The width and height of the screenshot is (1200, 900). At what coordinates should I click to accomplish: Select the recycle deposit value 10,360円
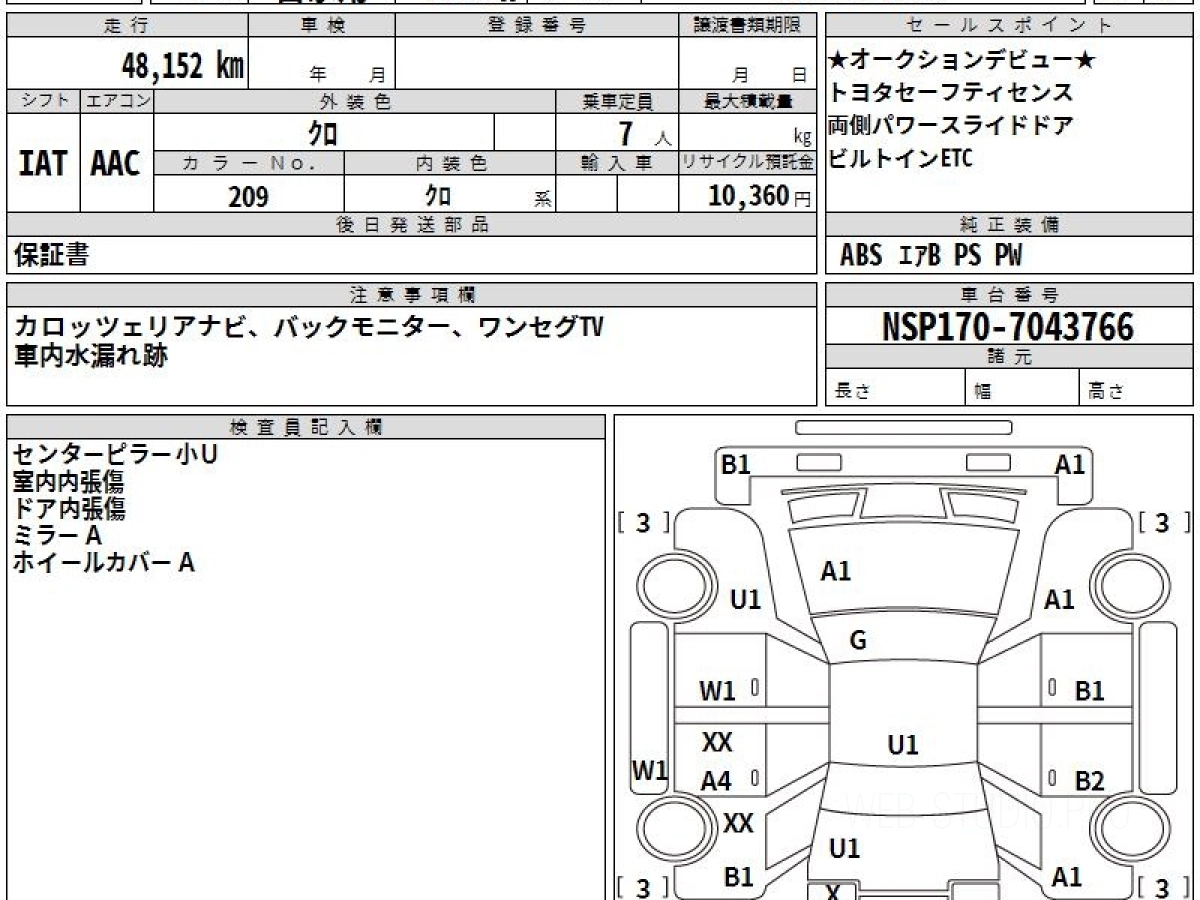(760, 197)
